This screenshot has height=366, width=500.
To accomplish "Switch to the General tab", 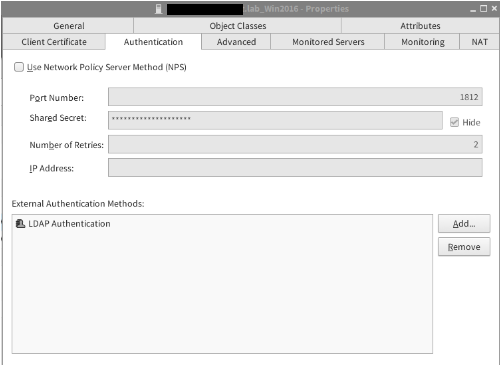I will [68, 26].
